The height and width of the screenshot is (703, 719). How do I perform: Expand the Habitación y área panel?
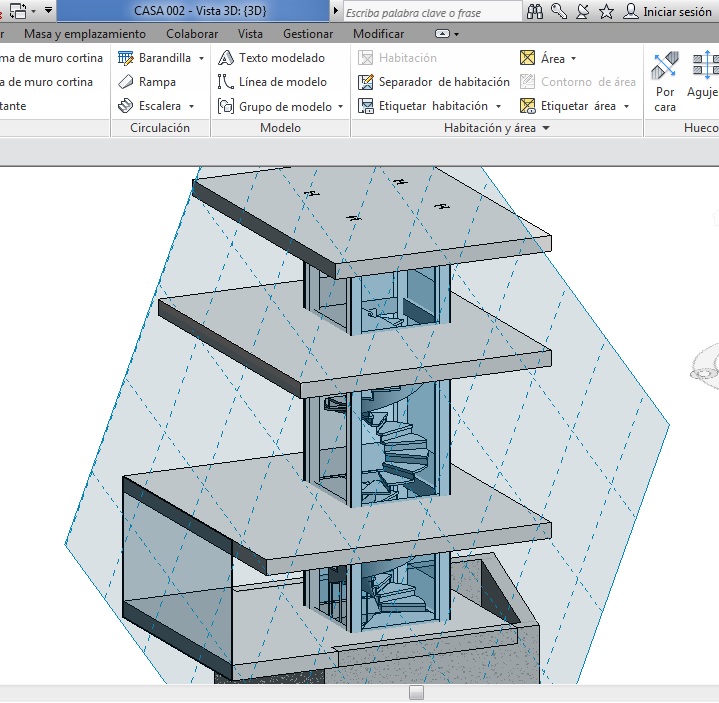click(x=547, y=129)
